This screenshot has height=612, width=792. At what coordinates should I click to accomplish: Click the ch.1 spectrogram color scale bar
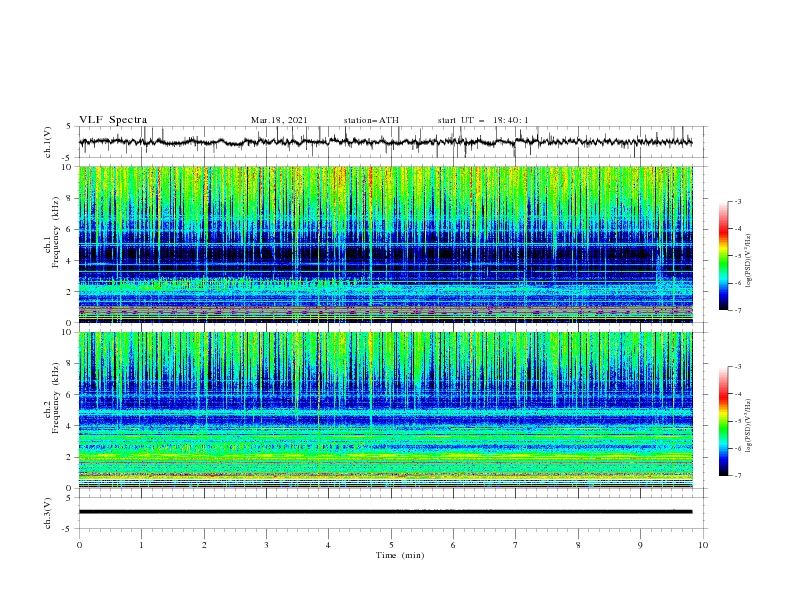point(723,256)
